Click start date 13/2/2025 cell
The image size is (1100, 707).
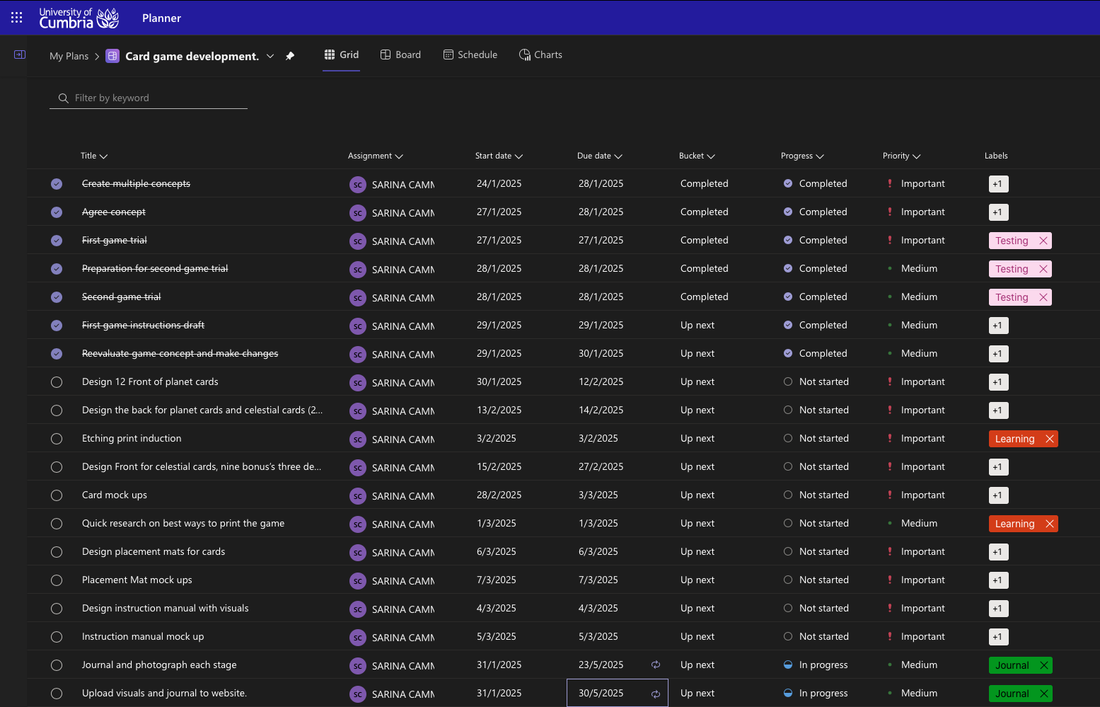click(x=499, y=410)
